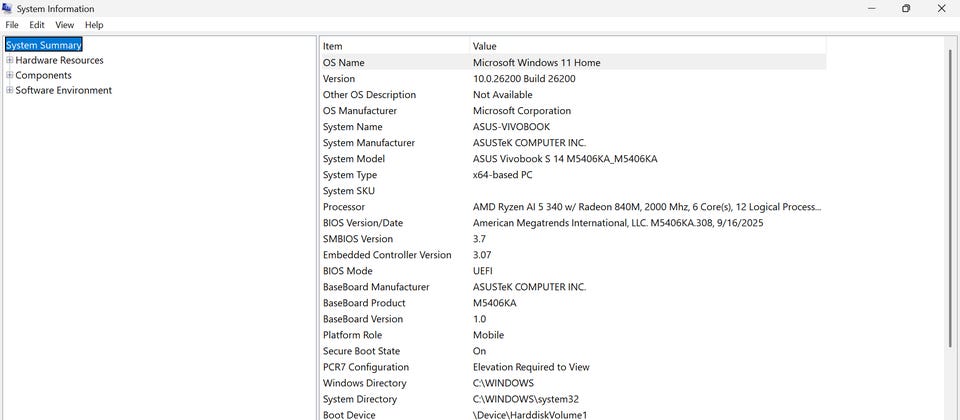Select the OS Manufacturer row label
960x420 pixels.
pyautogui.click(x=359, y=111)
